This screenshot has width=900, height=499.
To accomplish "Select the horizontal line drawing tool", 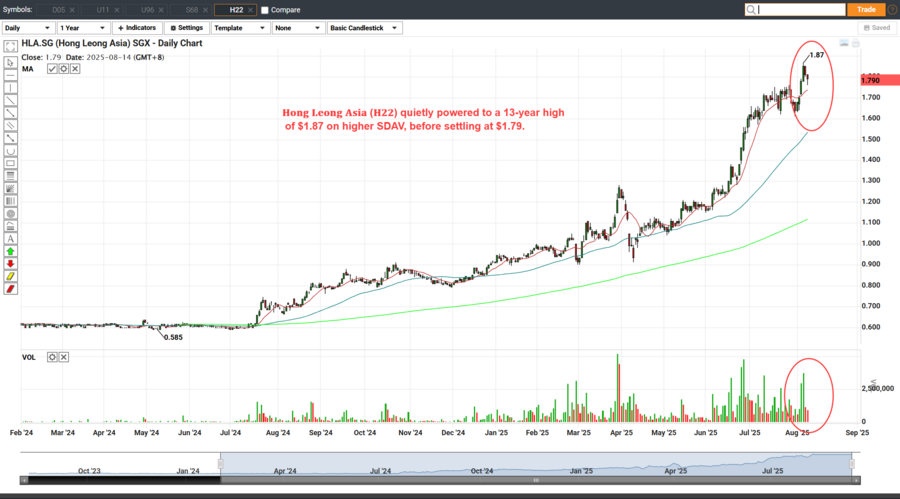I will click(10, 75).
